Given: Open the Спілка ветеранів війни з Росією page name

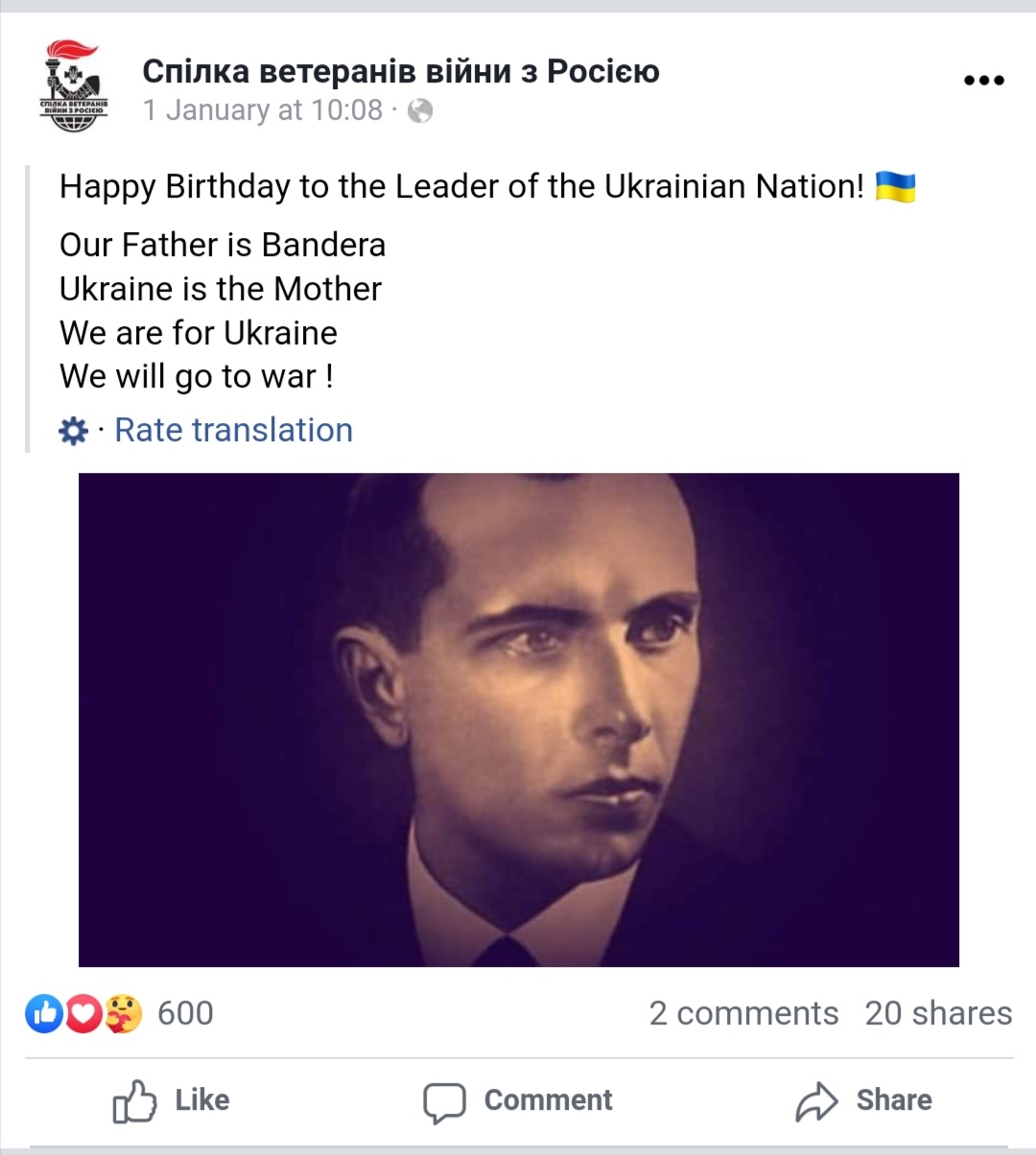Looking at the screenshot, I should [401, 71].
